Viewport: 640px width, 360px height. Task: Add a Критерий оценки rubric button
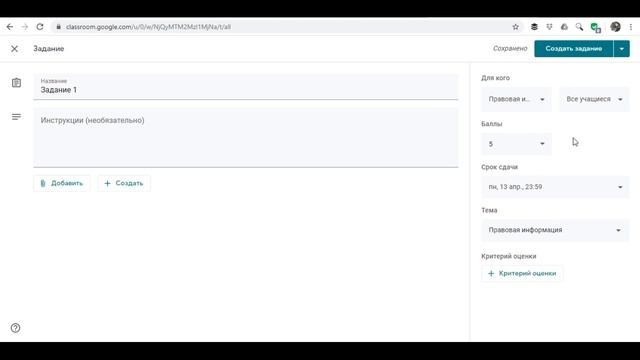pos(522,273)
